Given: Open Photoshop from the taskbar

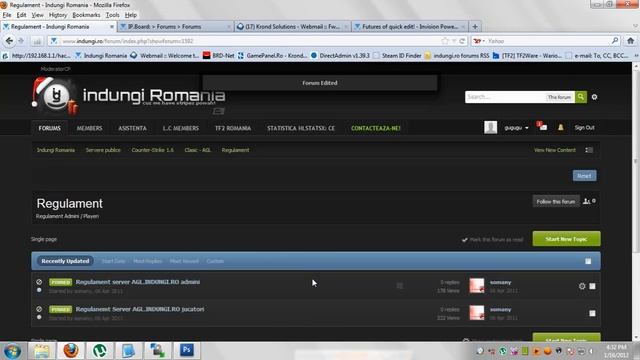Looking at the screenshot, I should click(187, 350).
